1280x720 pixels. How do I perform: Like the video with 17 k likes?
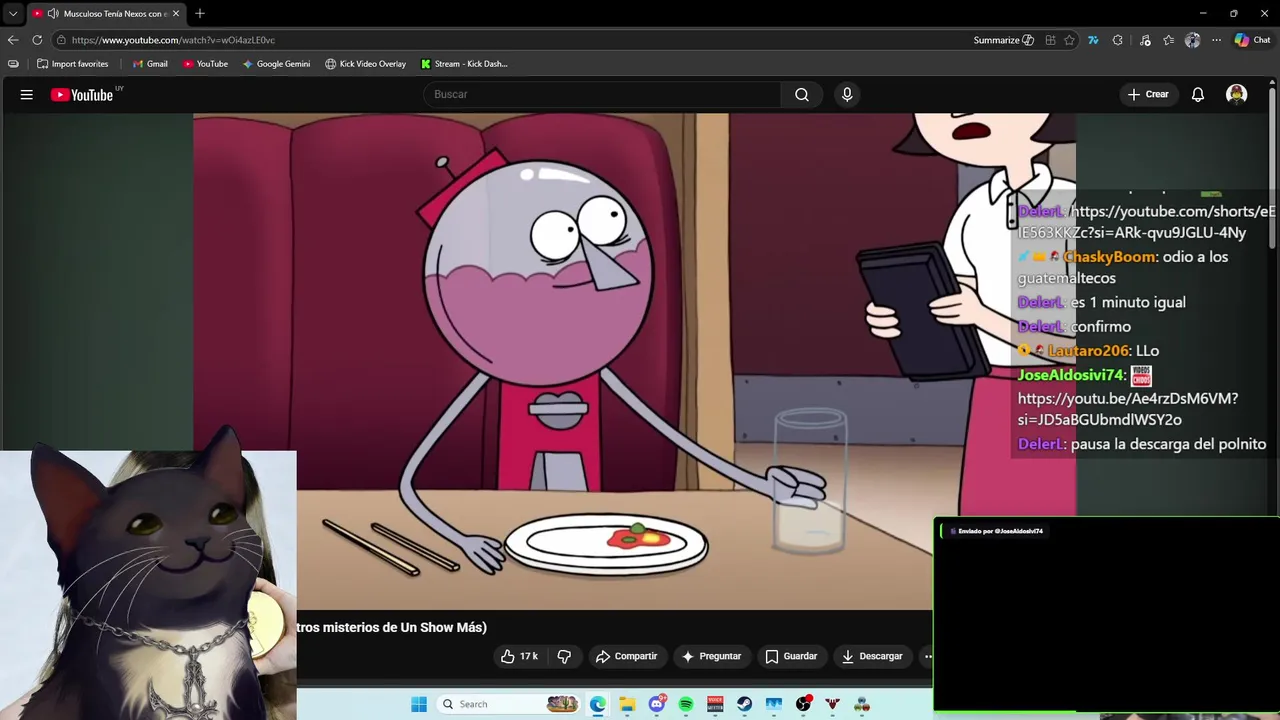pos(519,656)
